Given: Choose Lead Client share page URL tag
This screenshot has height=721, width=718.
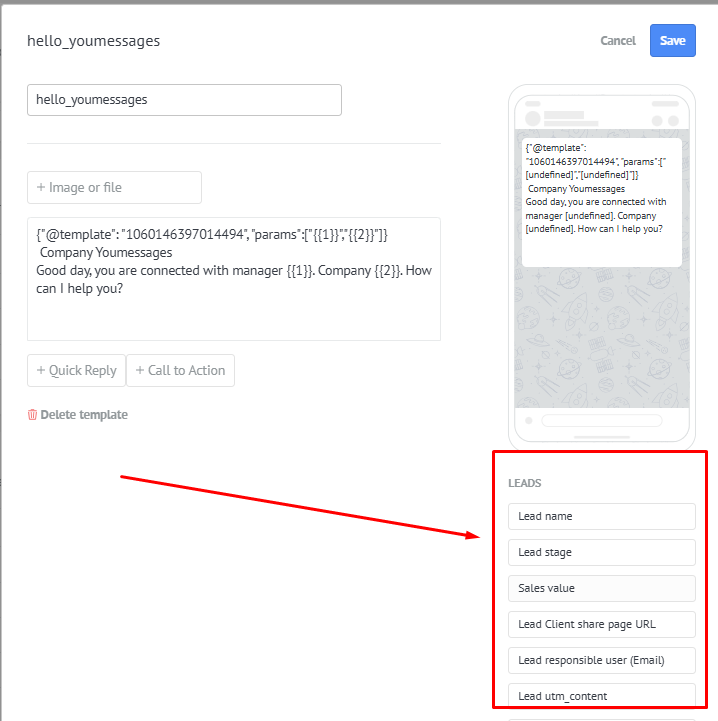Looking at the screenshot, I should [602, 624].
